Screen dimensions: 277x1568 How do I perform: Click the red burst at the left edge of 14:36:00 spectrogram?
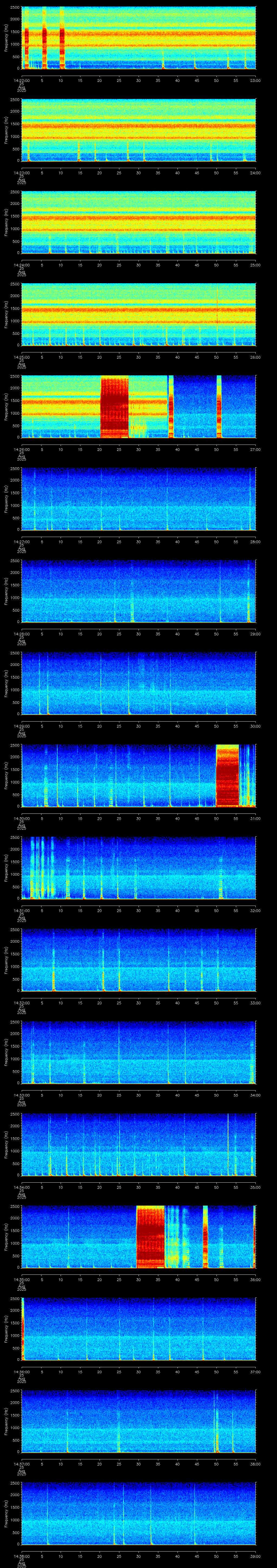click(x=23, y=1329)
